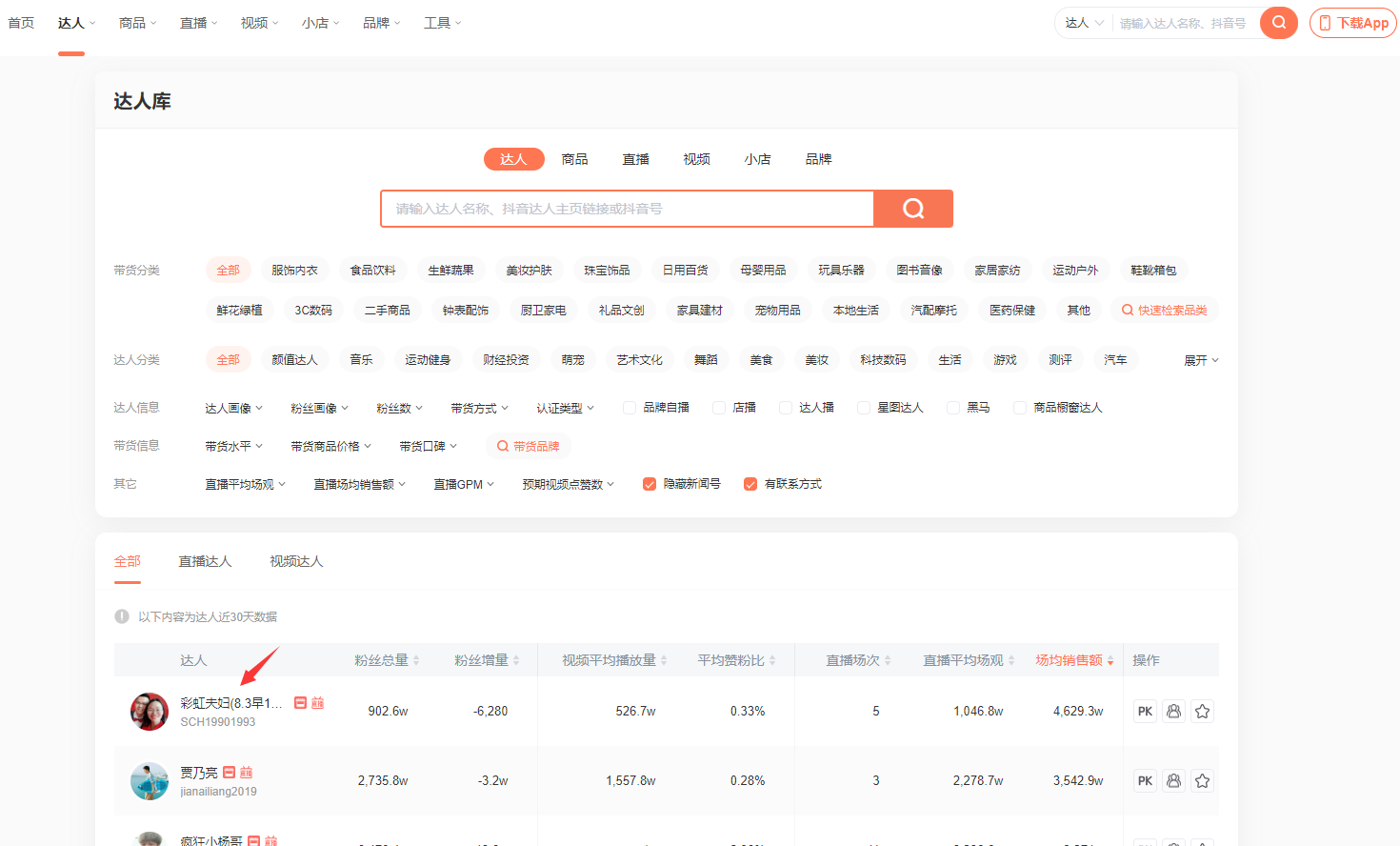Open the 商品 top navigation menu
1400x846 pixels.
[137, 23]
